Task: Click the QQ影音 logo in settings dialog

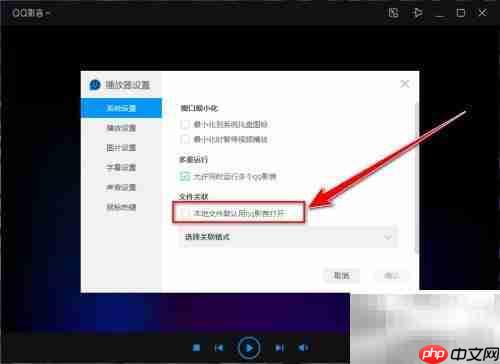Action: click(x=95, y=85)
